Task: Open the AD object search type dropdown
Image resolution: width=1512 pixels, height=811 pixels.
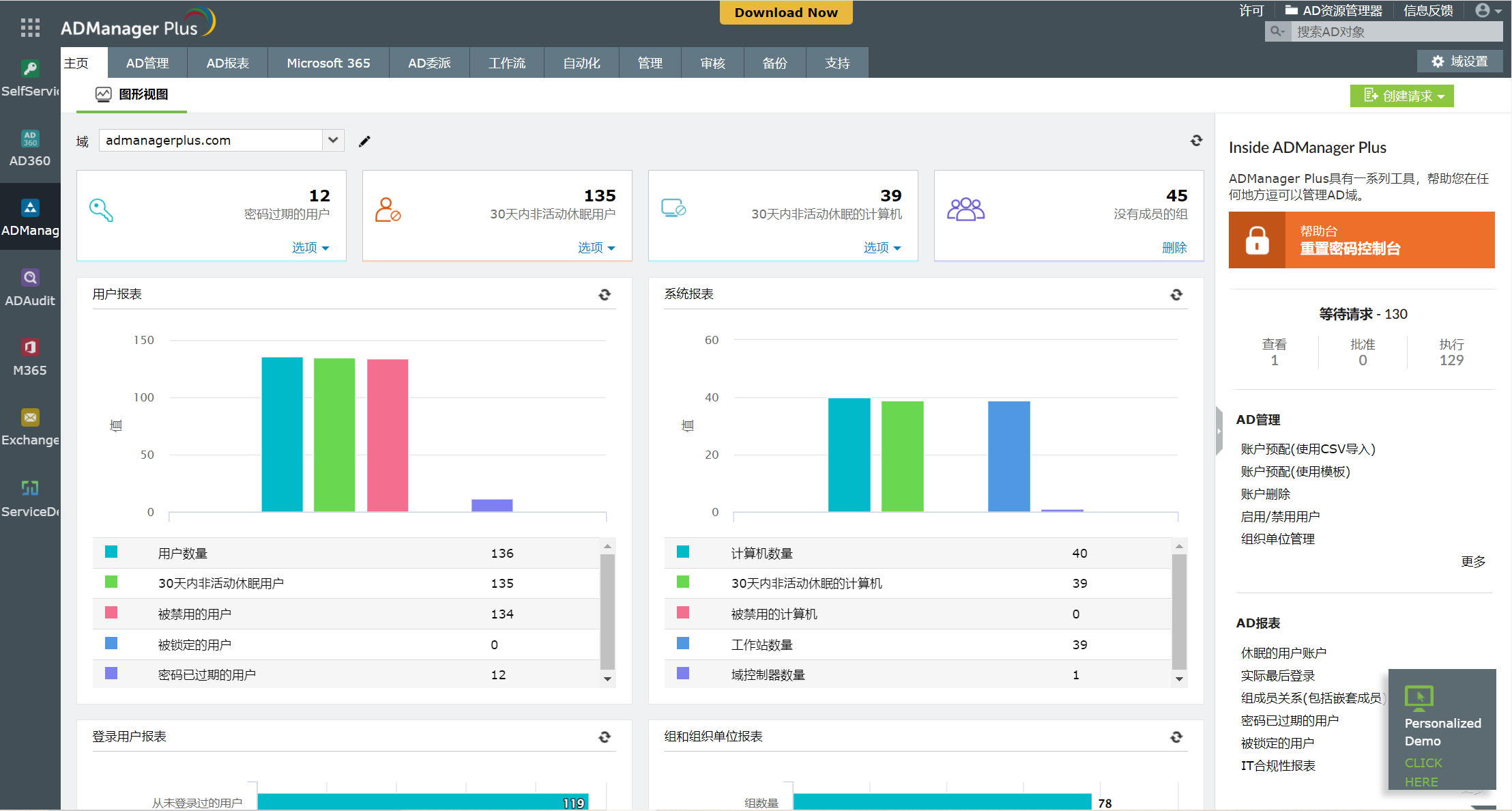Action: coord(1277,31)
